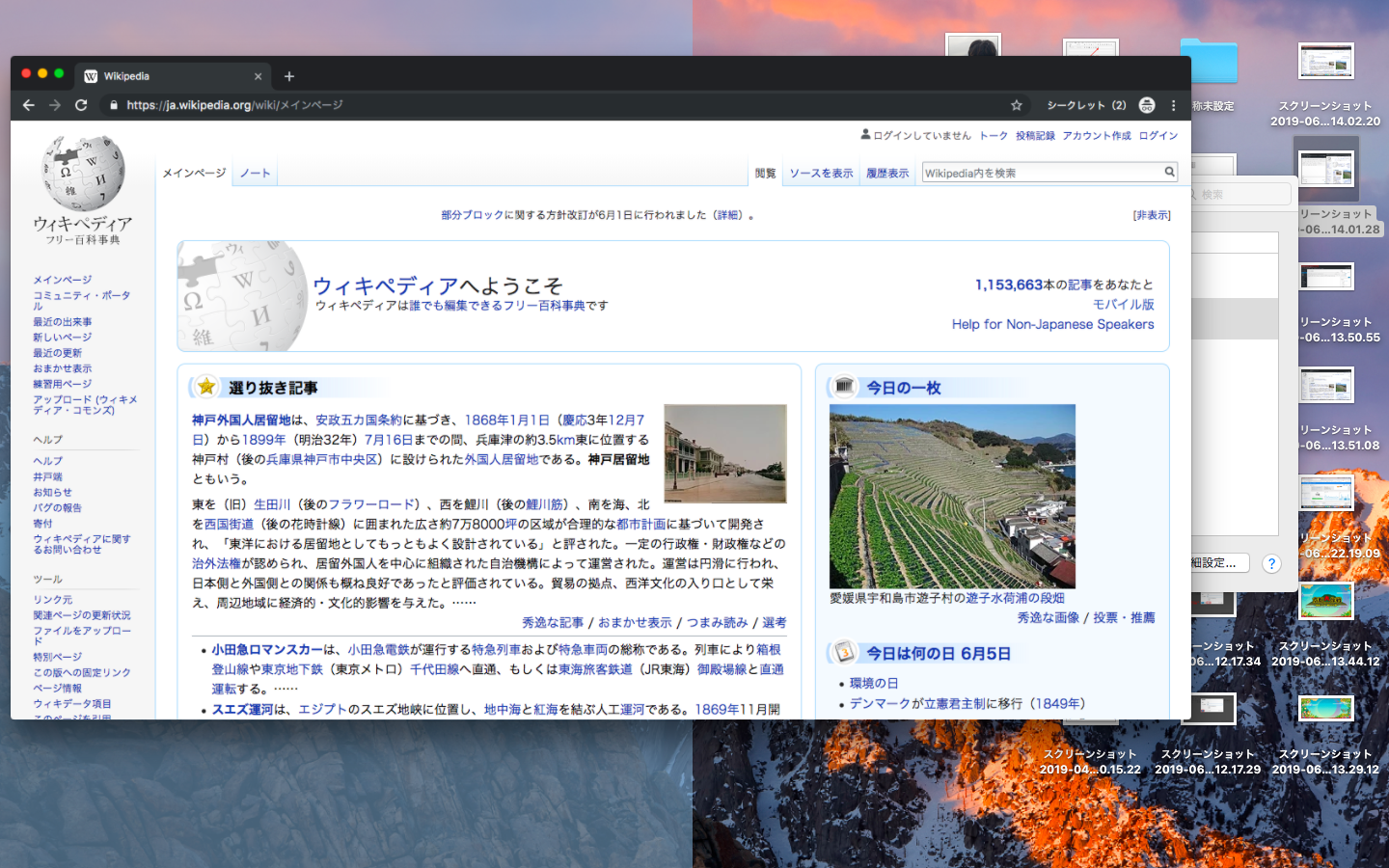1389x868 pixels.
Task: Open the 神戸外国人居留地 article link
Action: [241, 420]
